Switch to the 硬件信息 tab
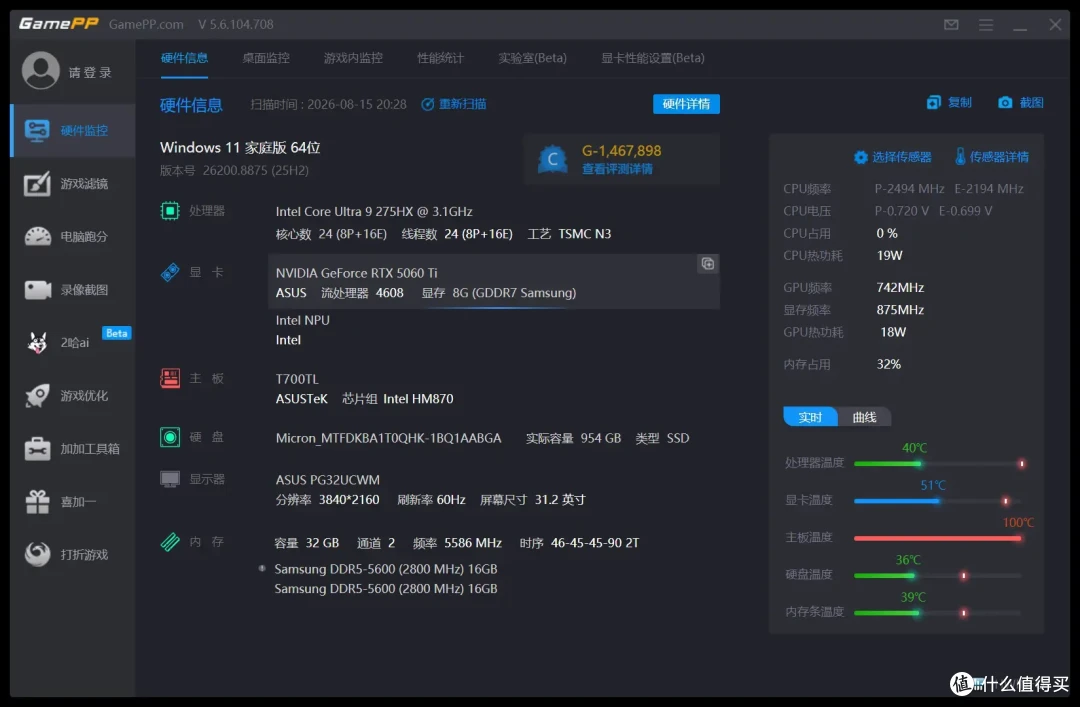1080x707 pixels. pyautogui.click(x=184, y=58)
